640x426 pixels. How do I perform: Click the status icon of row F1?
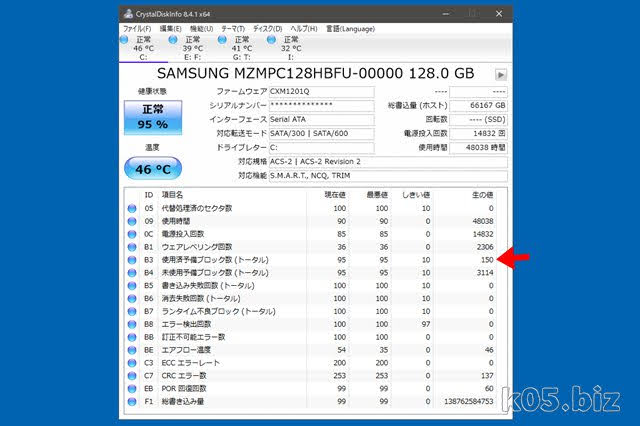[132, 402]
